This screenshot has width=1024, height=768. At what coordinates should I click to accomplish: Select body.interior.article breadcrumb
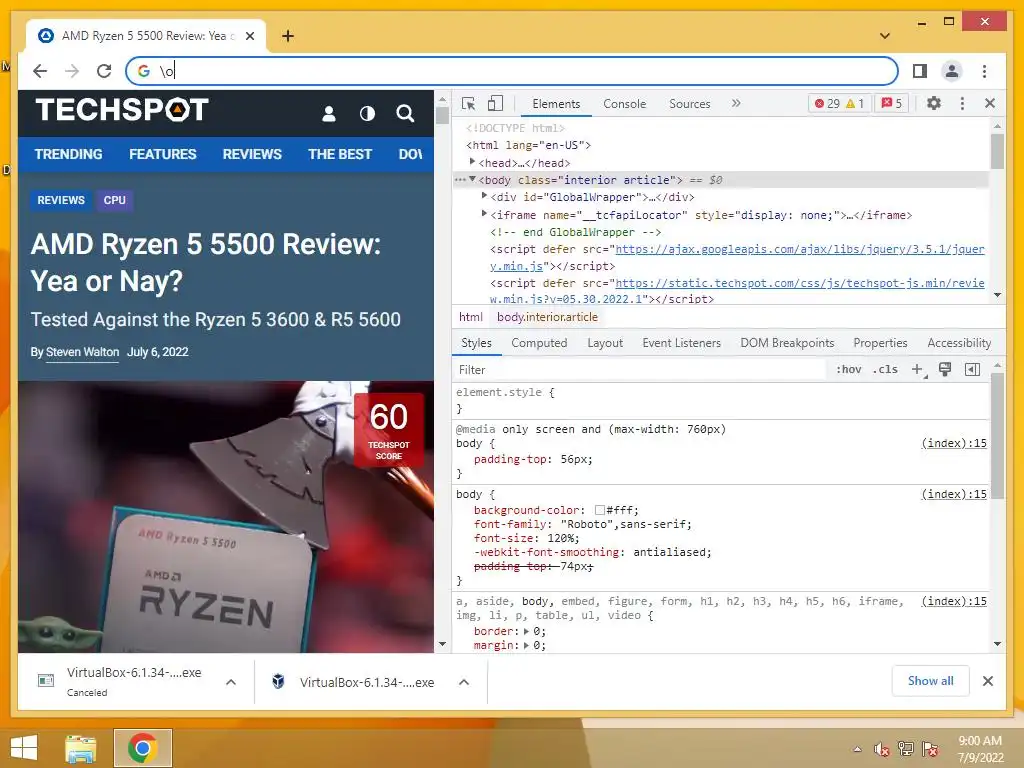(547, 317)
